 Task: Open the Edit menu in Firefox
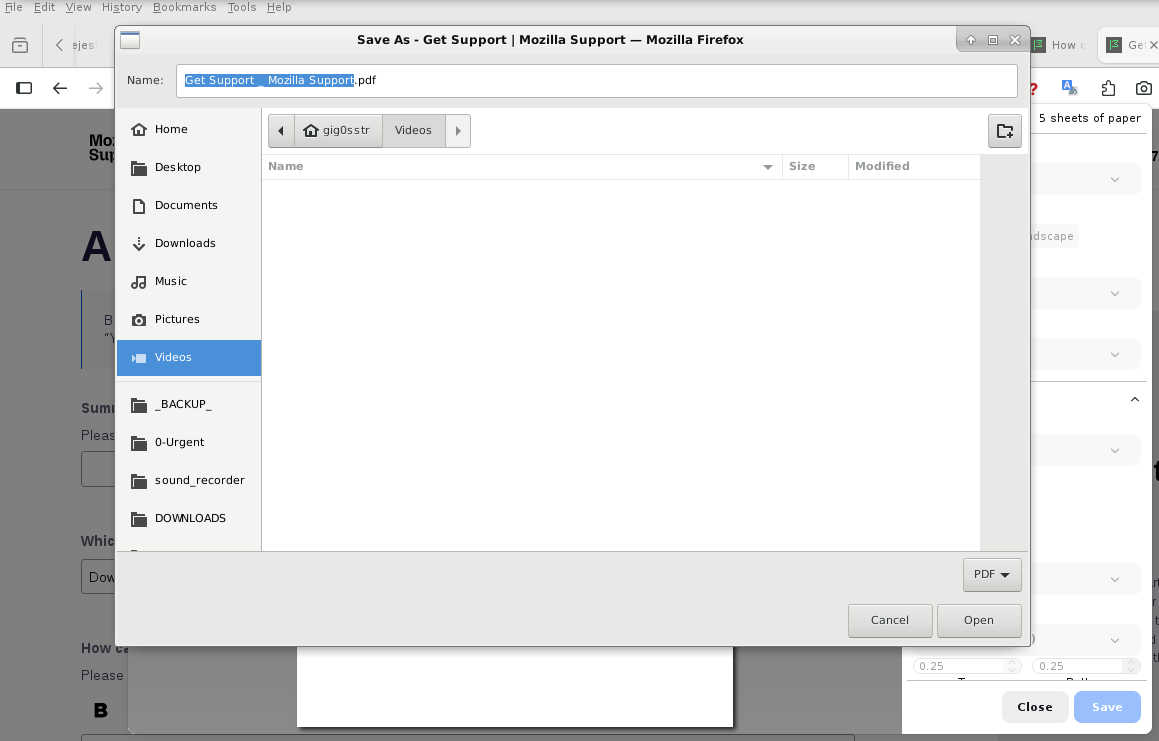click(44, 7)
